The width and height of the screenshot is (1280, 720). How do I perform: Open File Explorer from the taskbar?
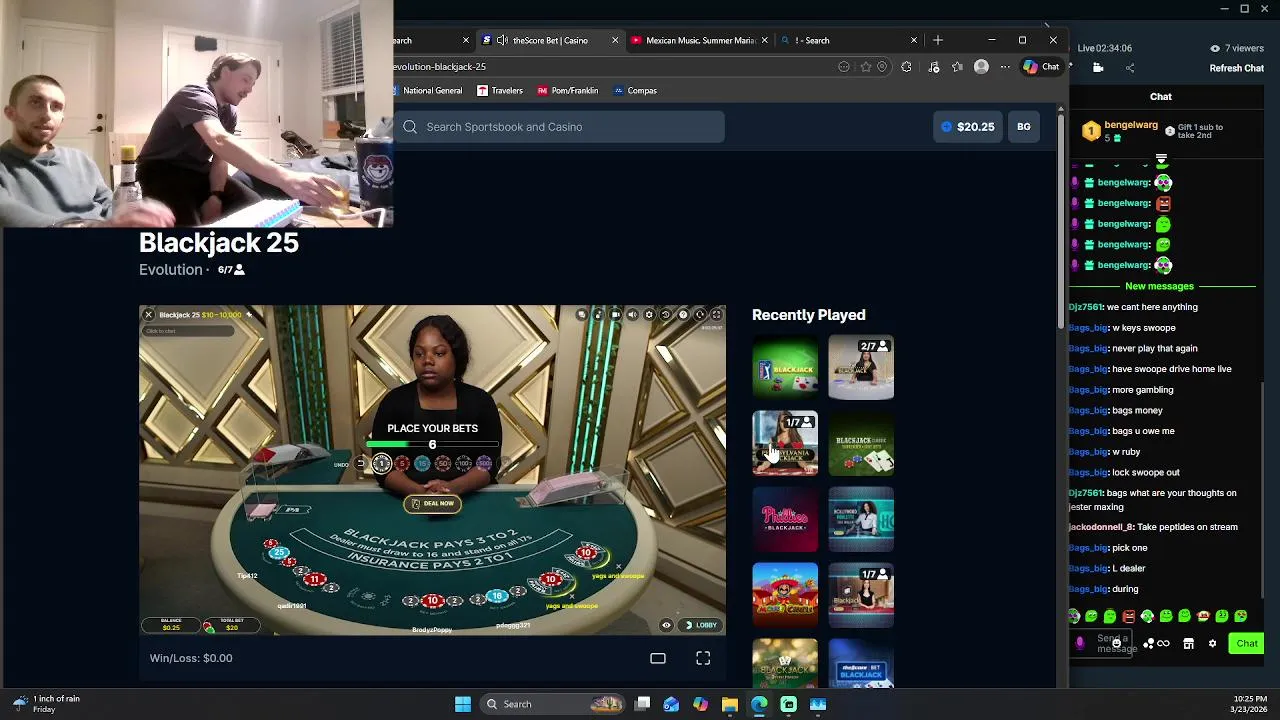point(730,704)
